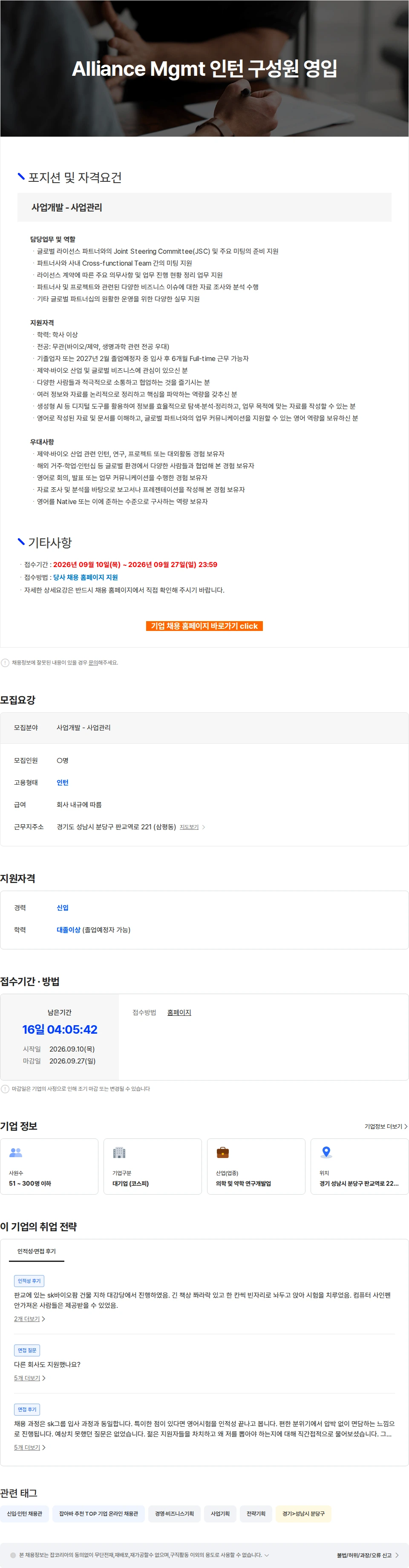The image size is (409, 1568).
Task: Click the 16일 remaining time countdown
Action: 60,1029
